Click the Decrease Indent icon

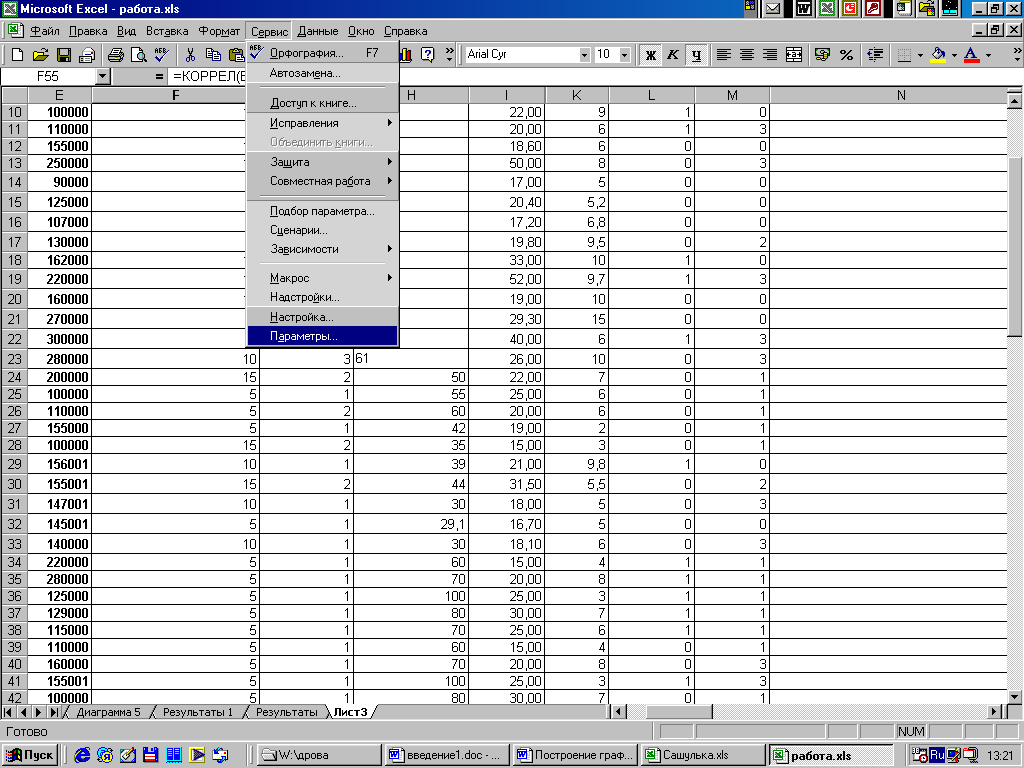click(875, 55)
